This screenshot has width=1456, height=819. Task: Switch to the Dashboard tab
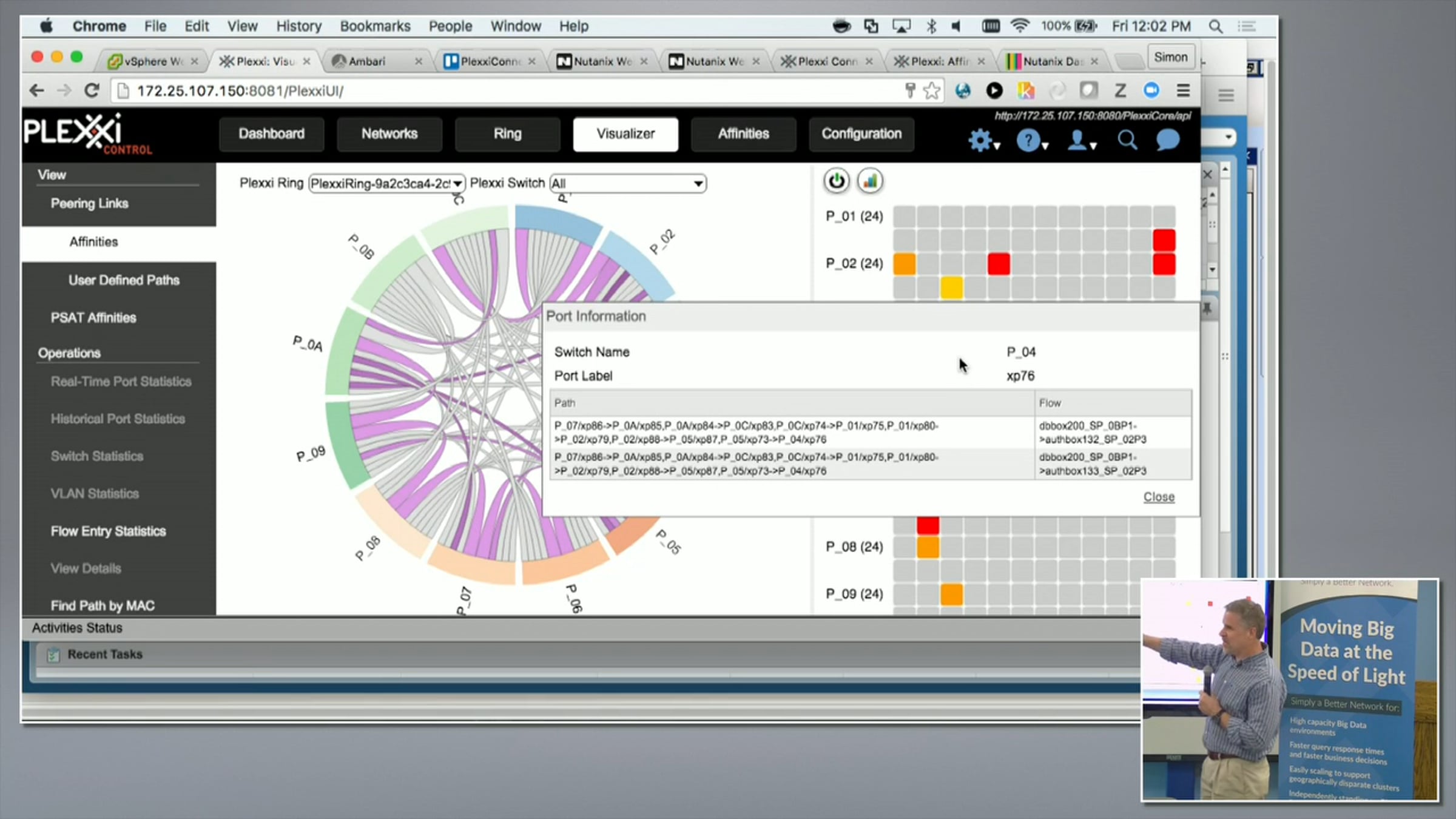271,134
